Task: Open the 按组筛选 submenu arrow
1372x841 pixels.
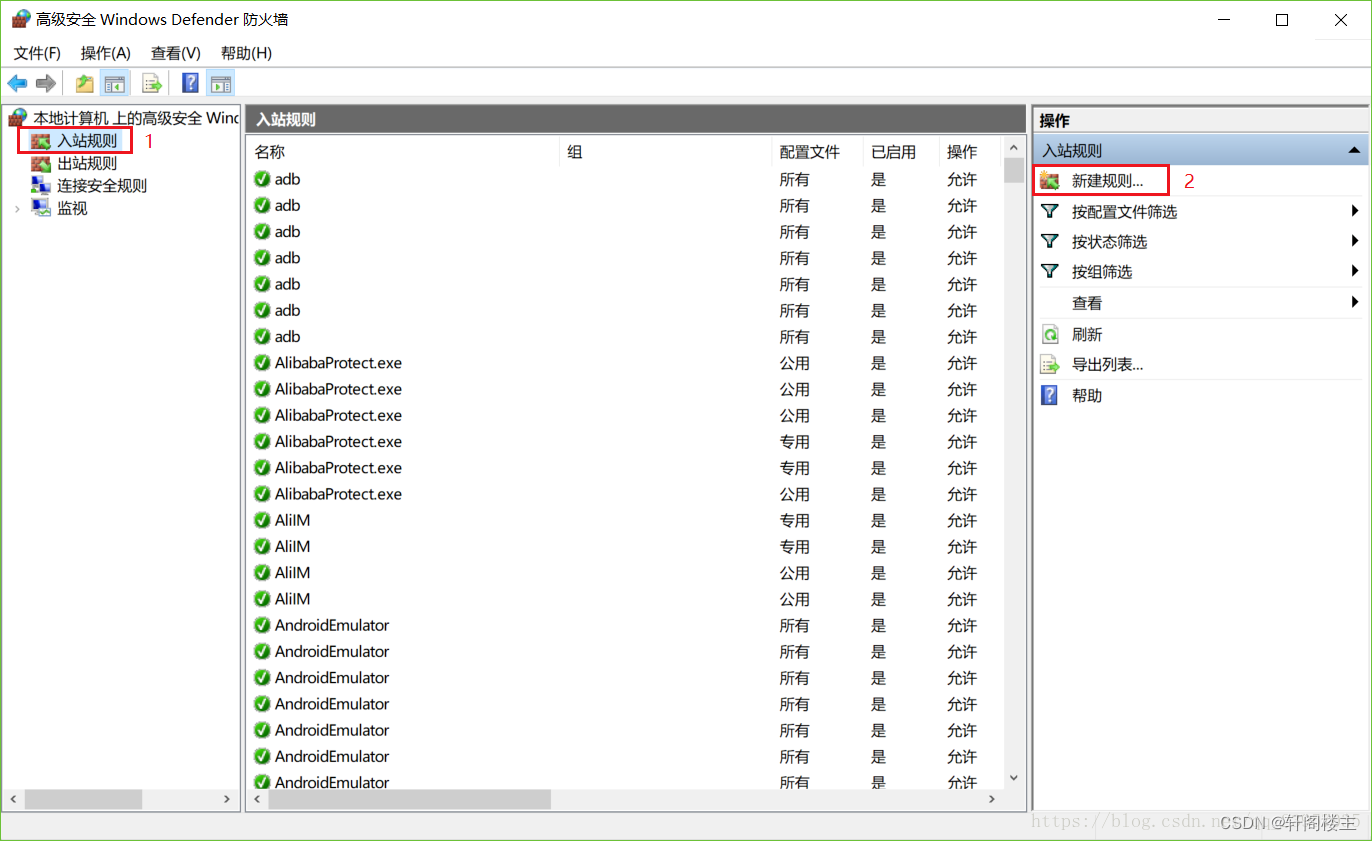Action: coord(1355,271)
